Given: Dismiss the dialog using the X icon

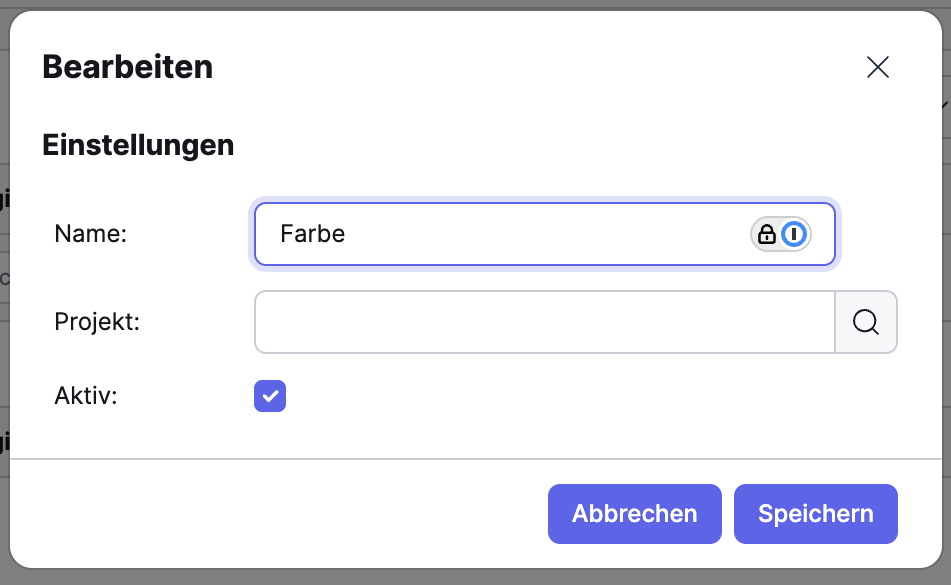Looking at the screenshot, I should pyautogui.click(x=878, y=67).
